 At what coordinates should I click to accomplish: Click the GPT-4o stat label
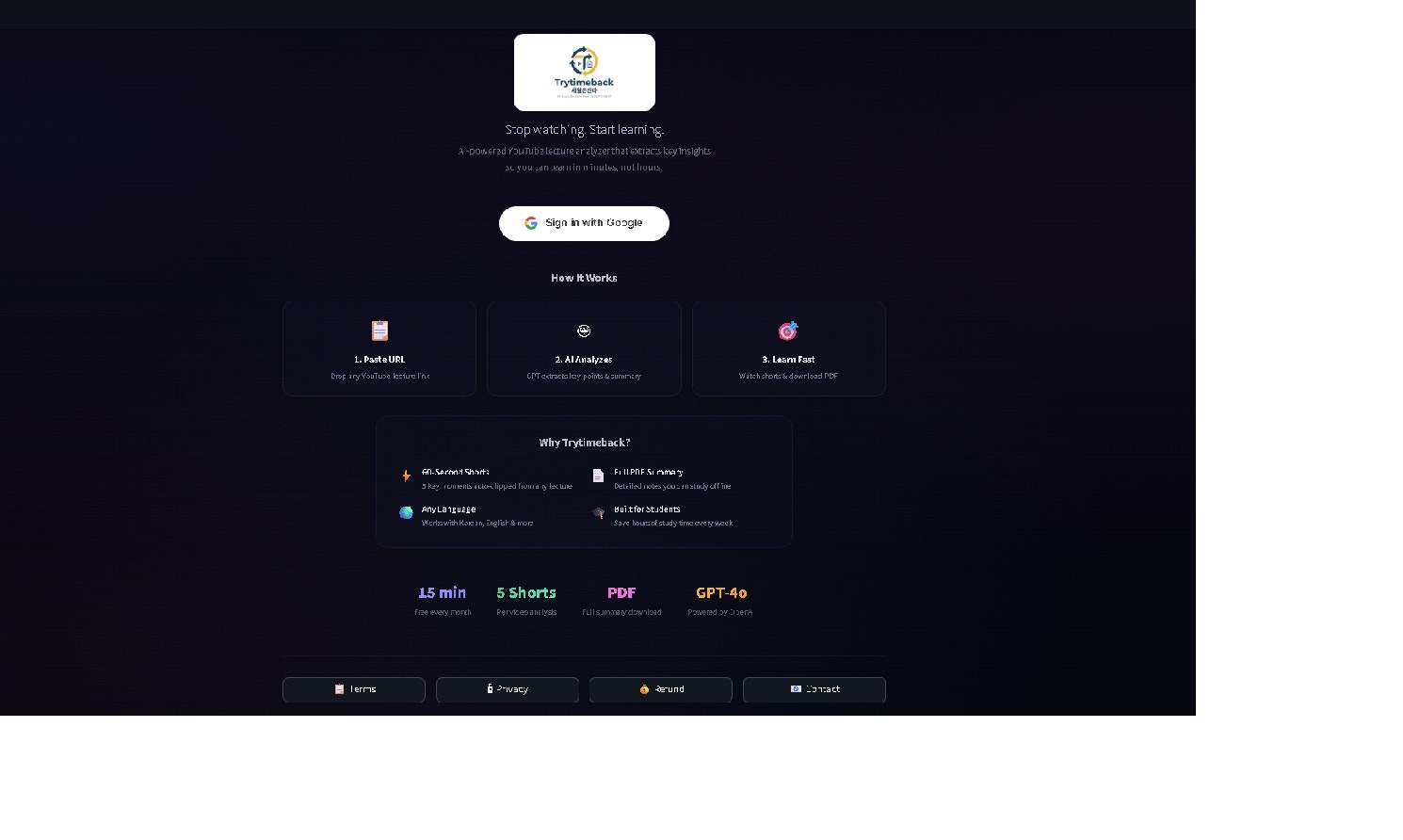tap(721, 592)
